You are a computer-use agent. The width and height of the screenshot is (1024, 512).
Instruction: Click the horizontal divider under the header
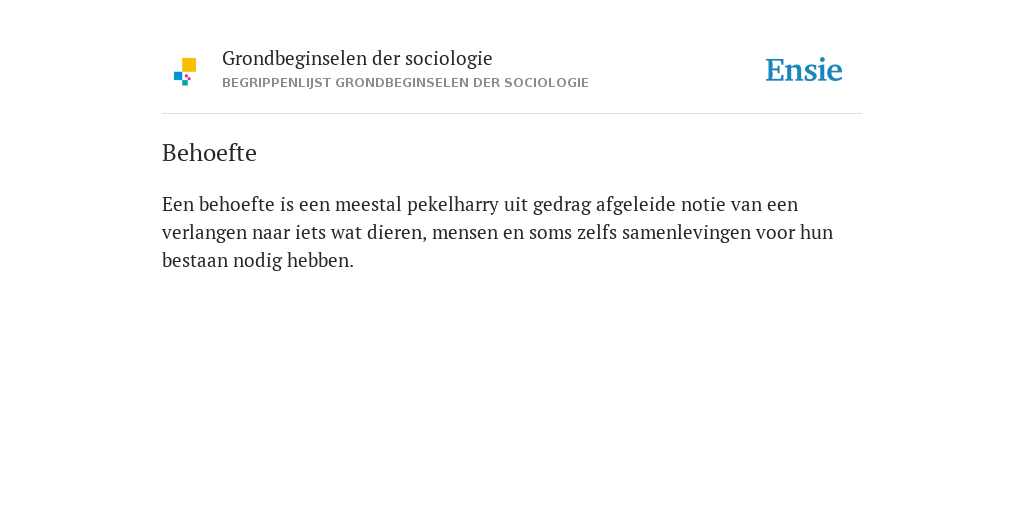(x=512, y=114)
